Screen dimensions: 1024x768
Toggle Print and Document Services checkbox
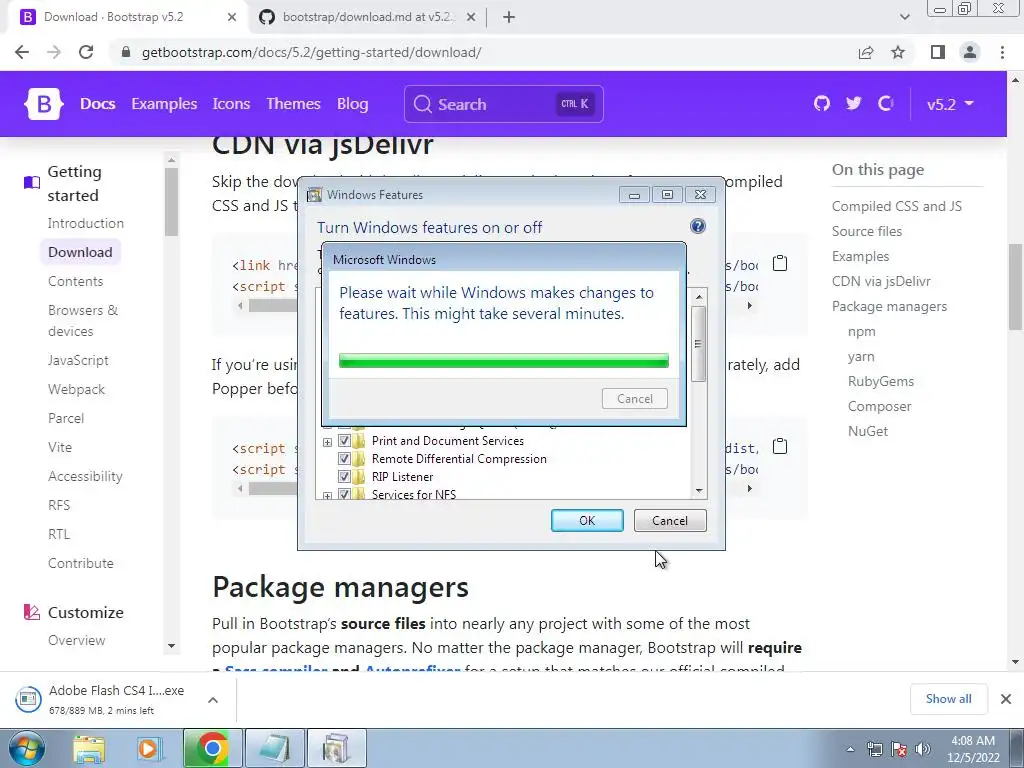coord(344,441)
